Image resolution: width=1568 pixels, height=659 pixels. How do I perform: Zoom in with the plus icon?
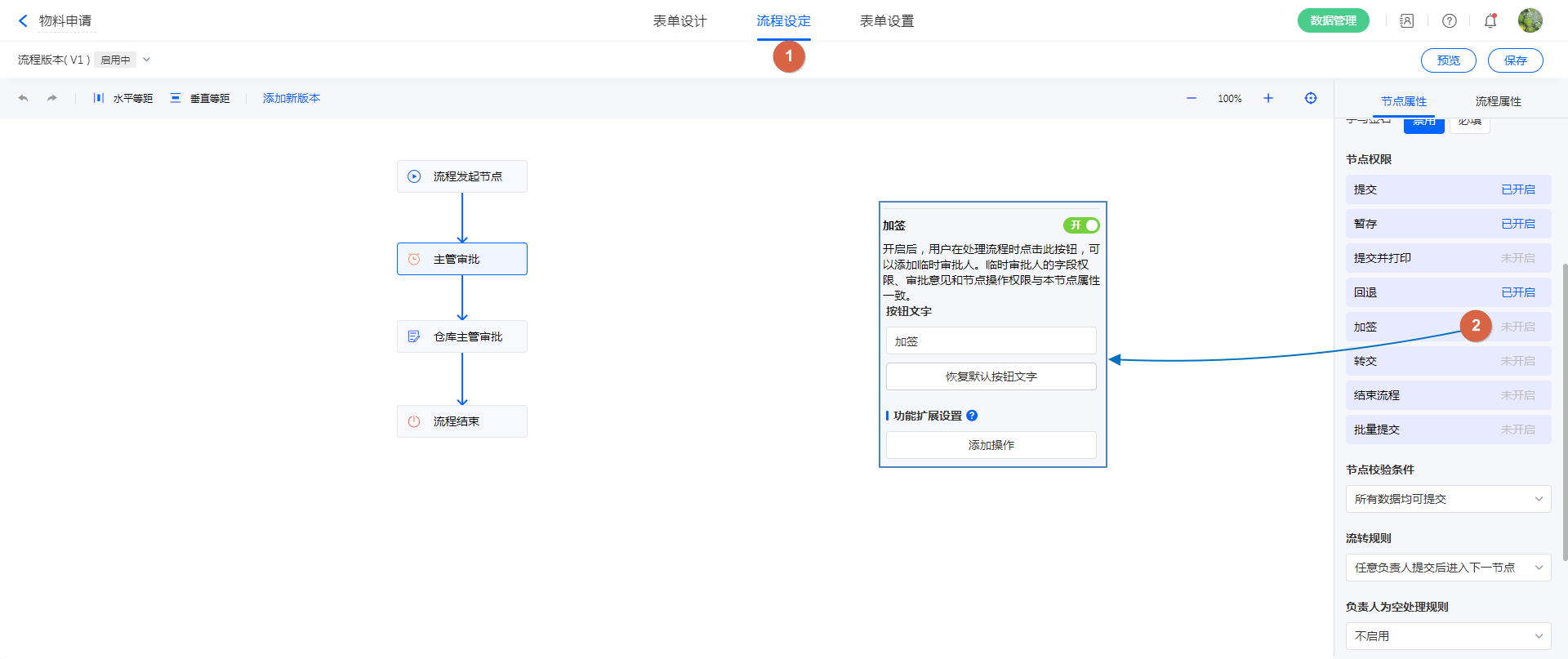[1268, 98]
